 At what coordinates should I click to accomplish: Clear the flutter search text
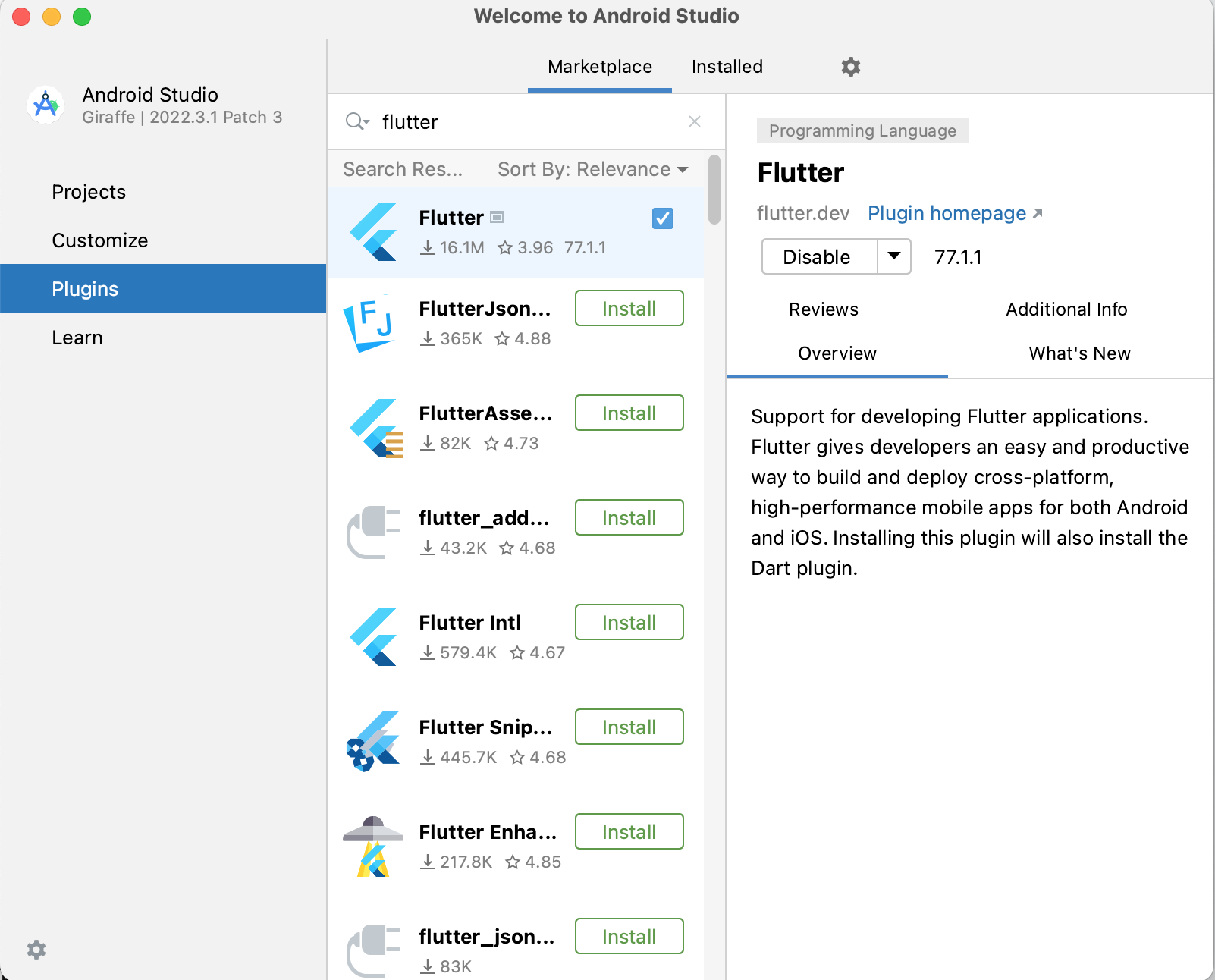coord(695,121)
